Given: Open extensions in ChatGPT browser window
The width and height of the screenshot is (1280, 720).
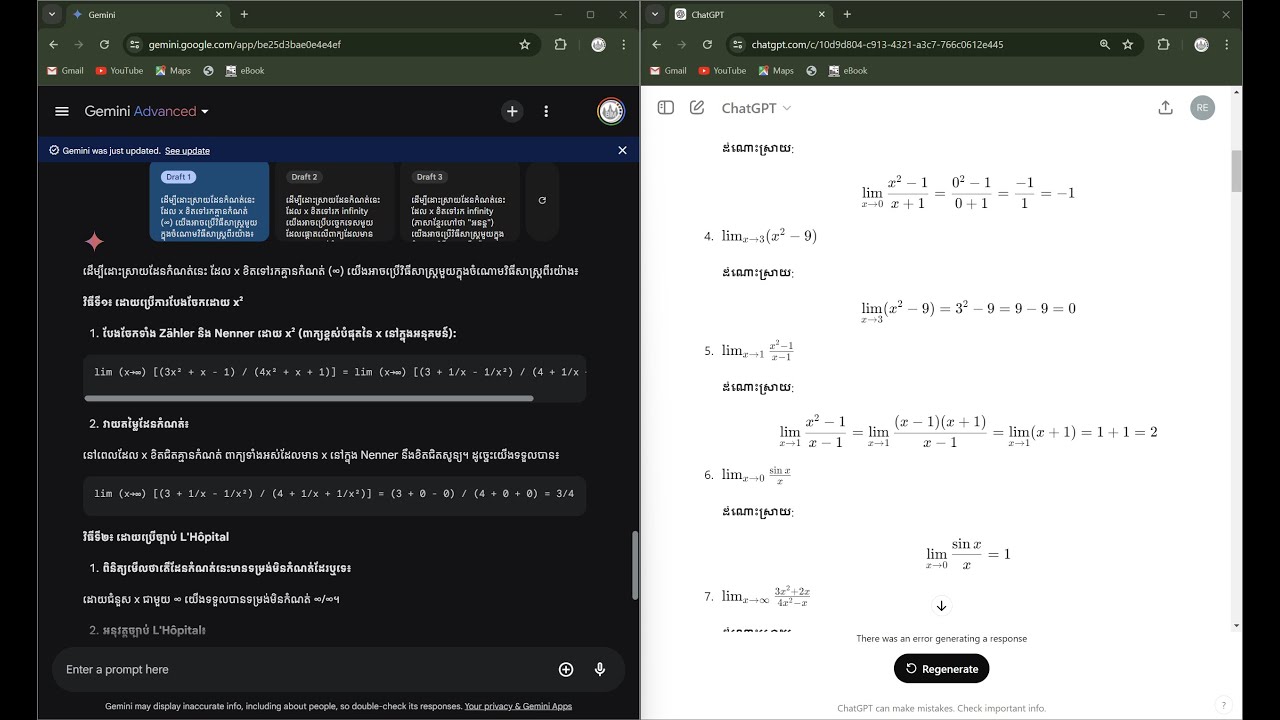Looking at the screenshot, I should click(x=1163, y=45).
